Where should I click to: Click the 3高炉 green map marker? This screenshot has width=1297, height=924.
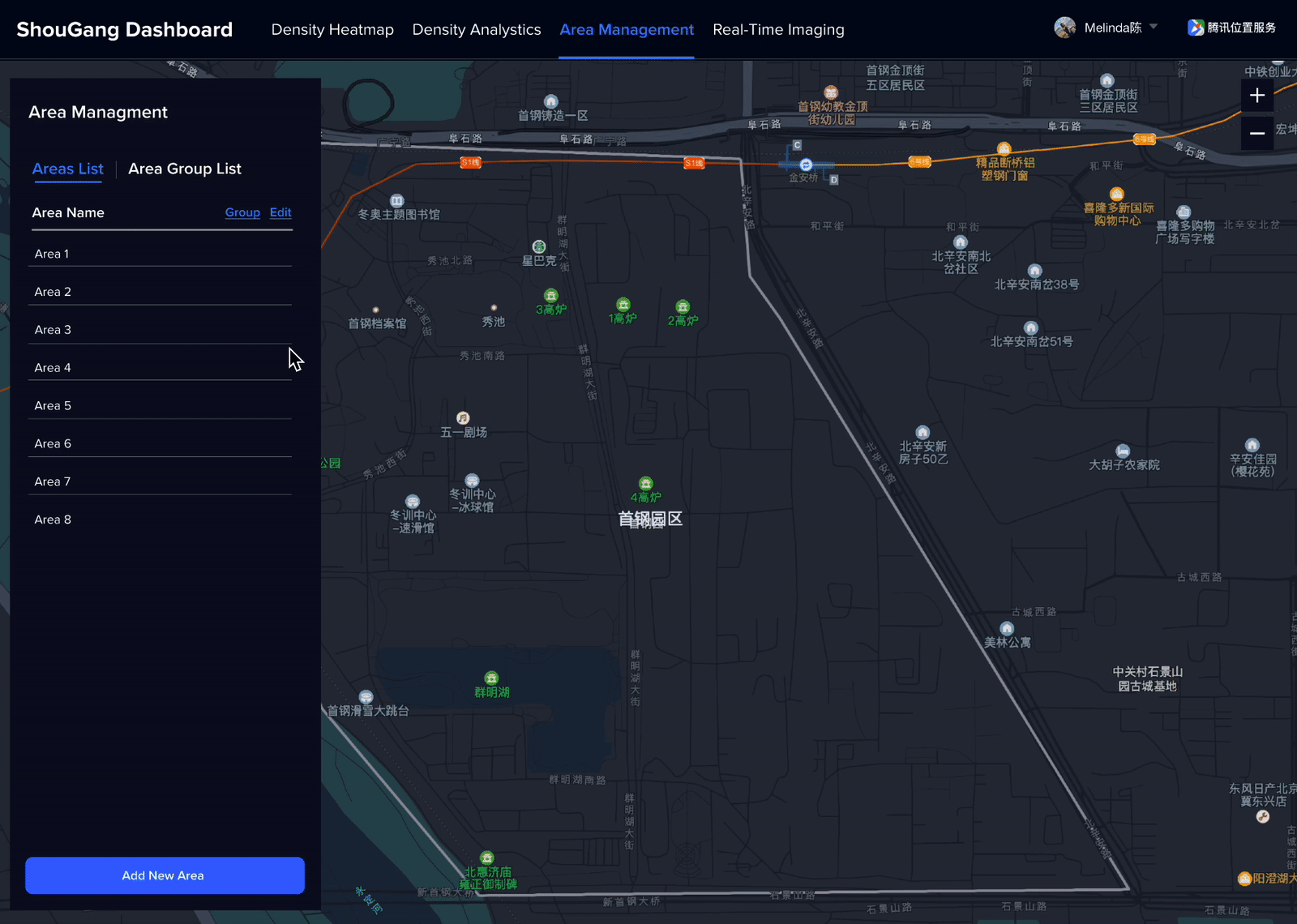tap(550, 296)
